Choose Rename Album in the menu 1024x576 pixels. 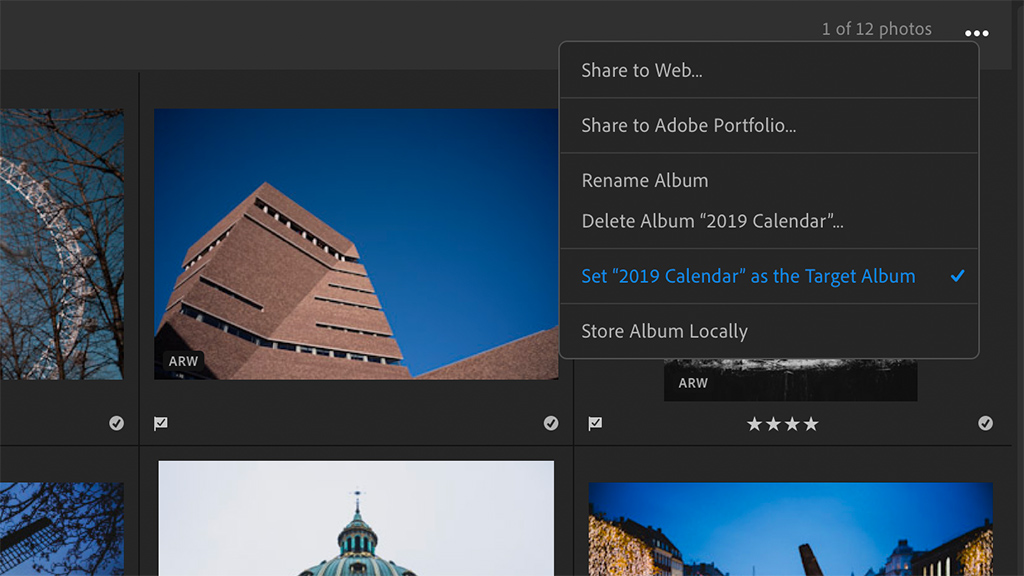[x=645, y=181]
